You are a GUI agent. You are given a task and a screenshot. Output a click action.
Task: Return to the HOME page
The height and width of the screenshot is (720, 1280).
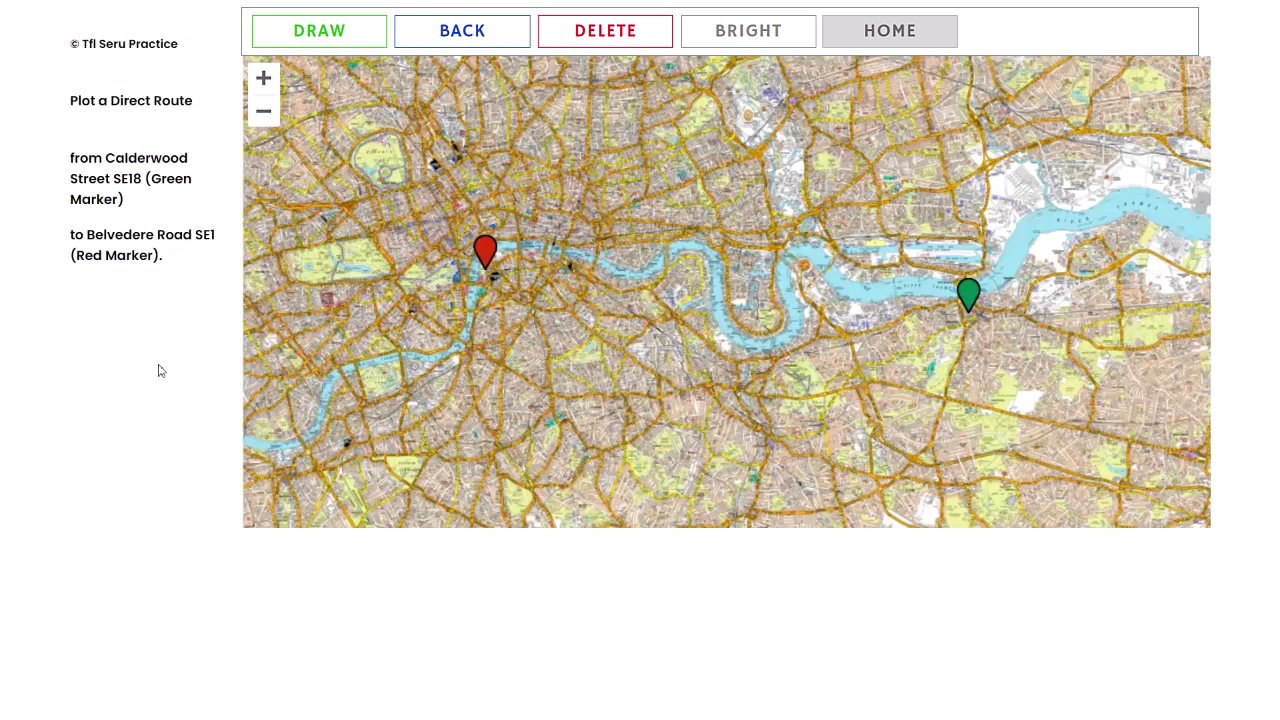[x=890, y=31]
